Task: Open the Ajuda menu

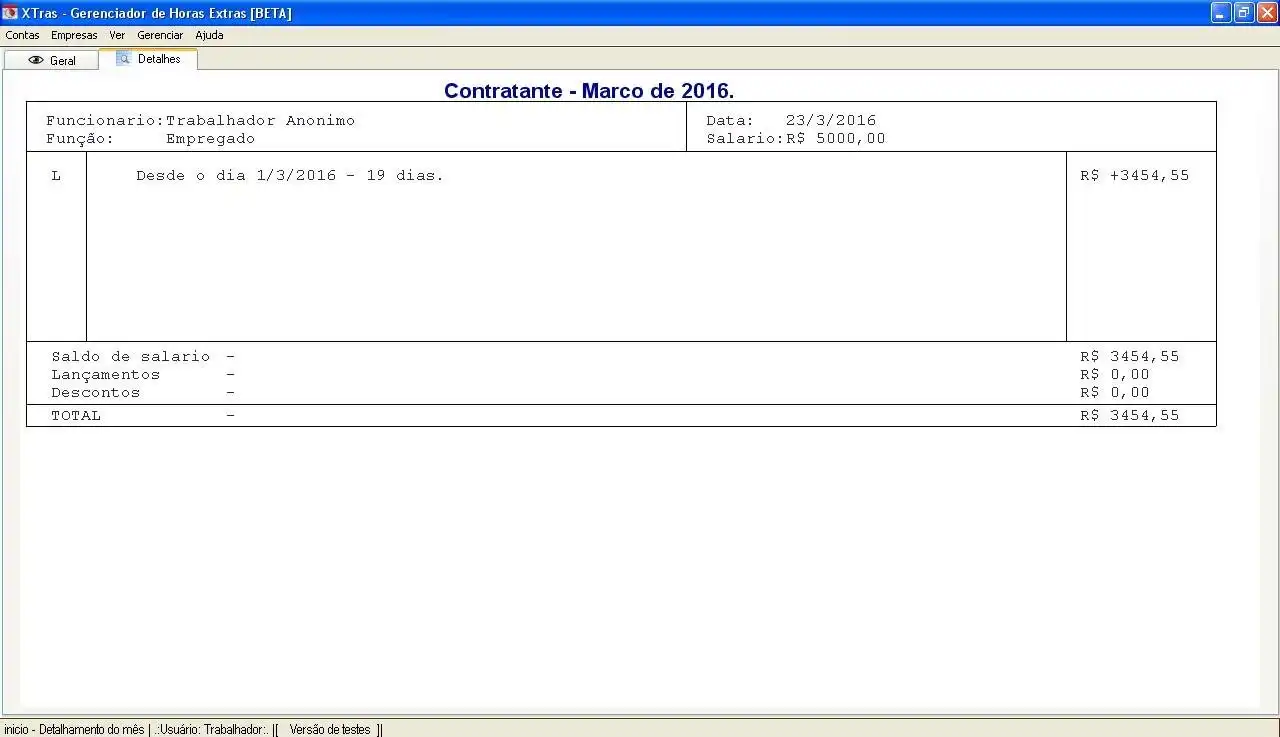Action: (209, 35)
